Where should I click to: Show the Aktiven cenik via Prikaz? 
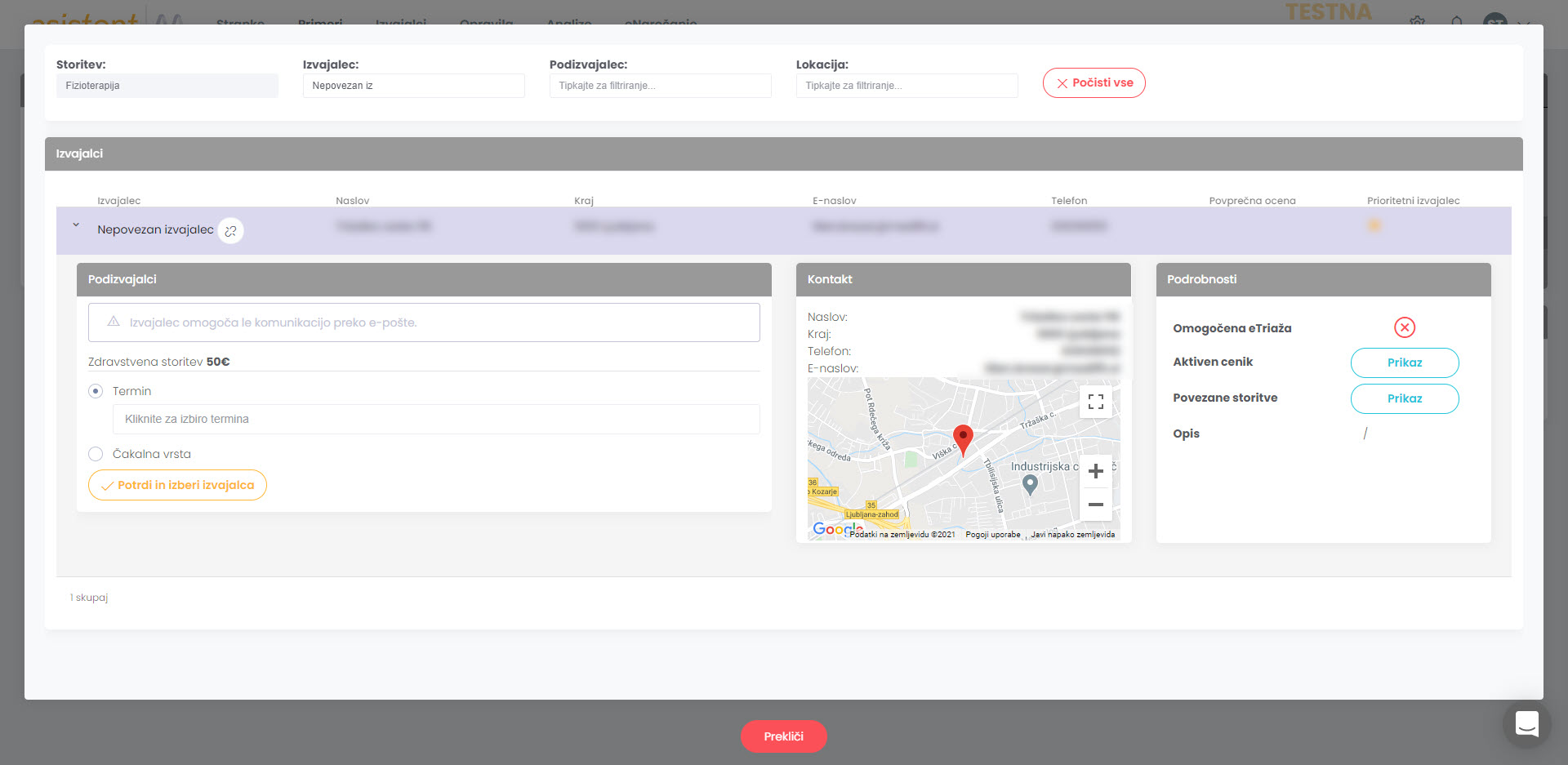coord(1404,362)
